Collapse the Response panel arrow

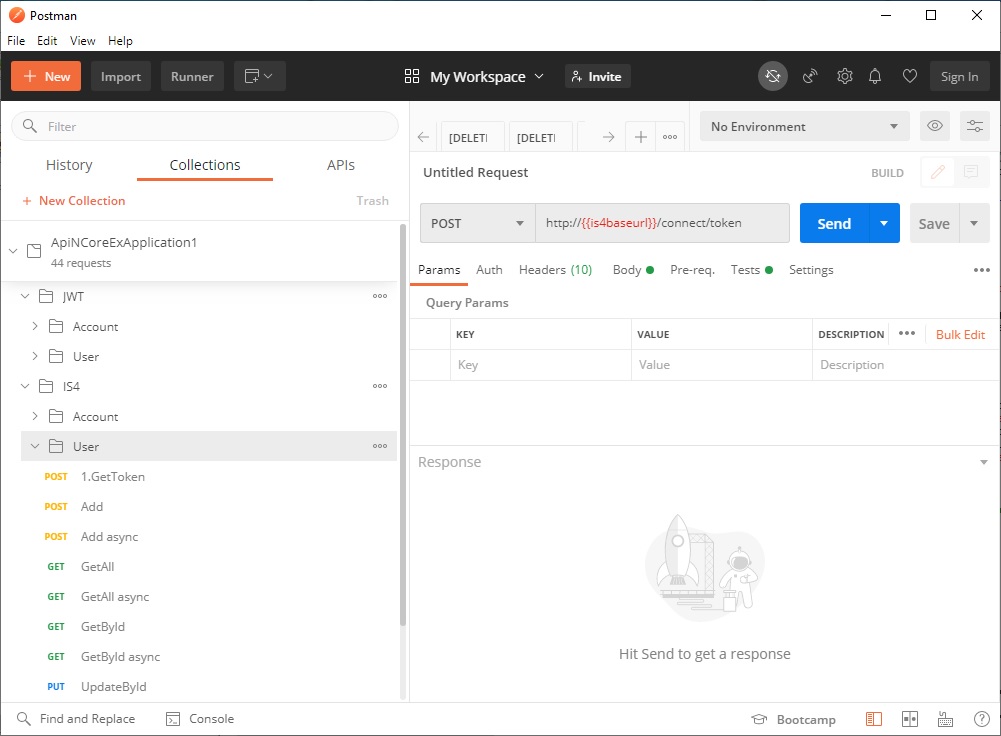[x=984, y=462]
